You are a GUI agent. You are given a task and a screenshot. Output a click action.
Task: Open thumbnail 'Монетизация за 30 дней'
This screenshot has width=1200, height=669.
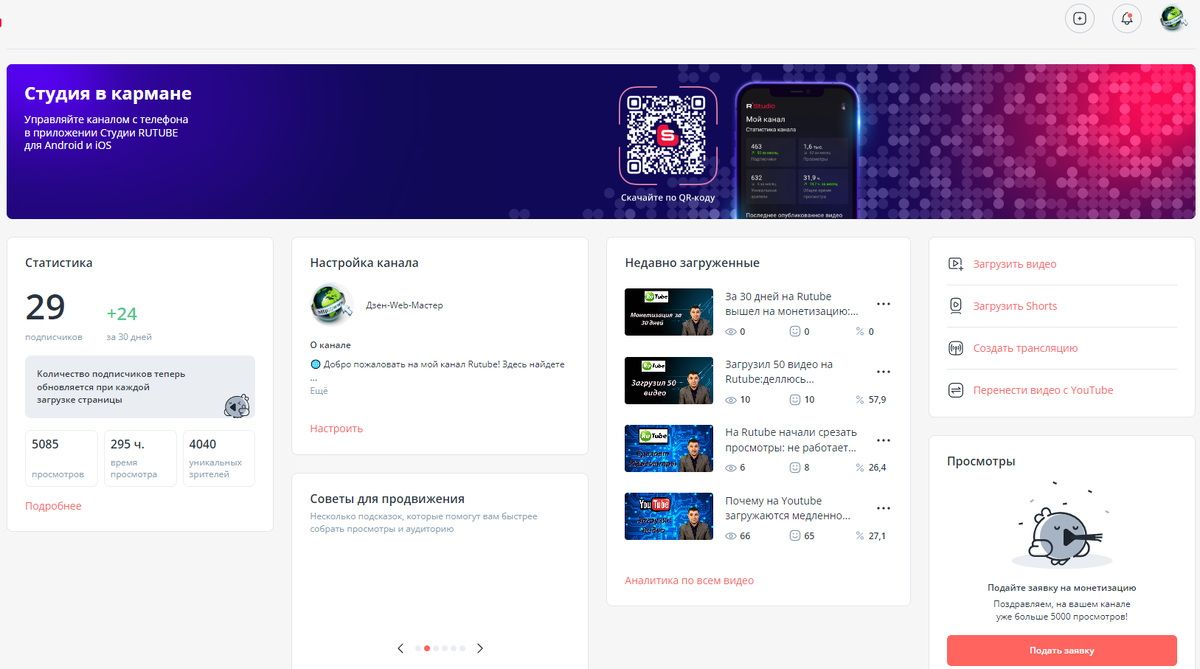(x=668, y=312)
